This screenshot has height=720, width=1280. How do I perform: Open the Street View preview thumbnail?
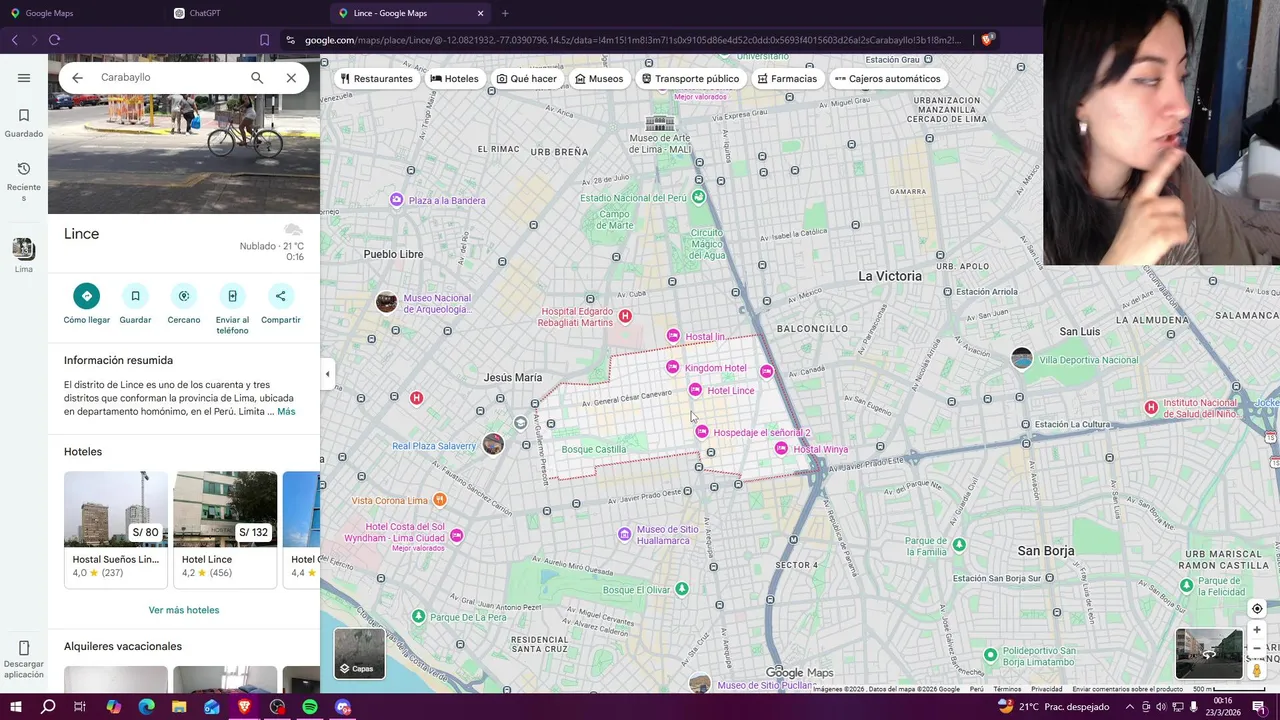[x=1209, y=654]
